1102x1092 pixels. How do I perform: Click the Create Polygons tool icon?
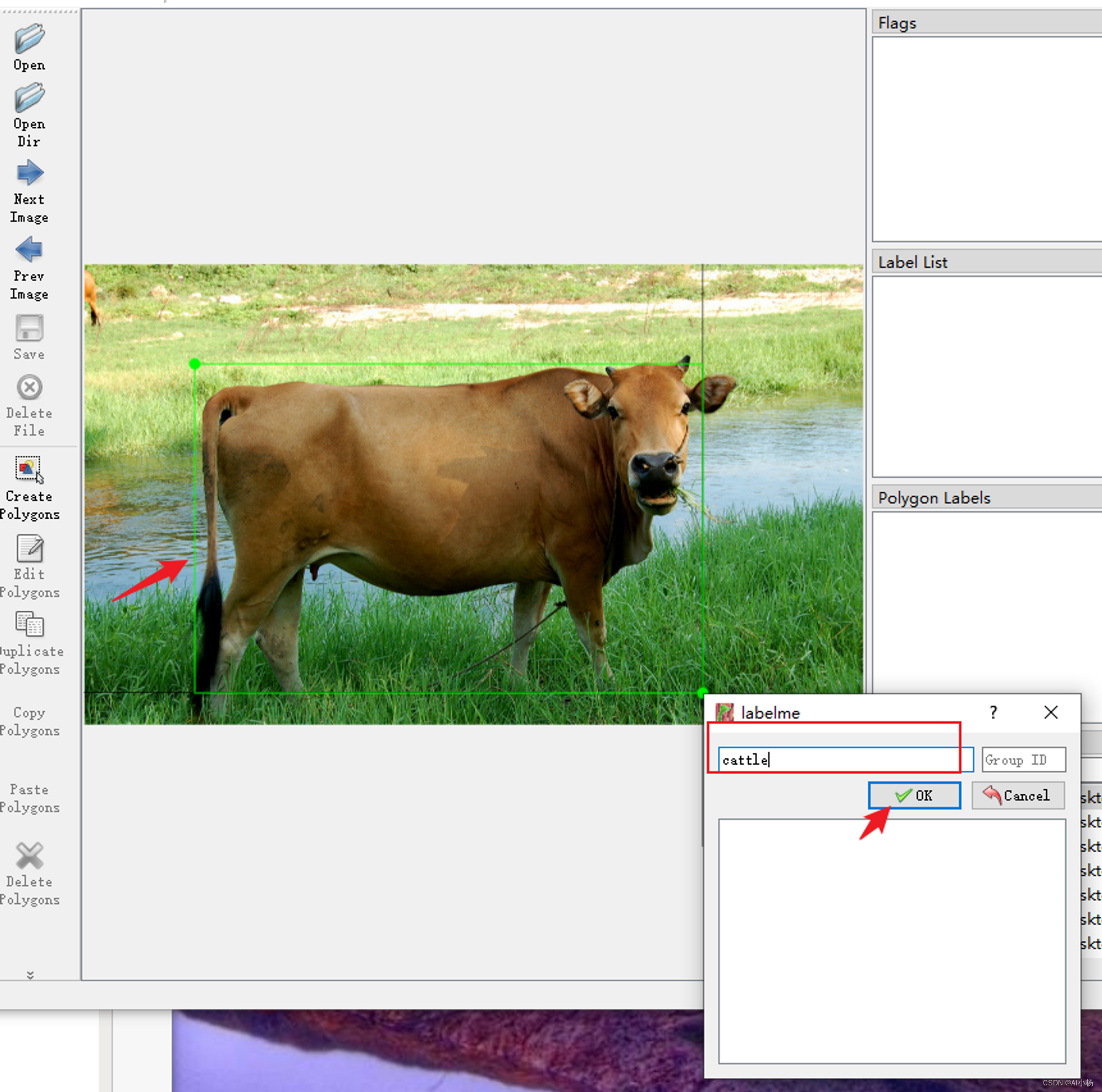pyautogui.click(x=28, y=470)
